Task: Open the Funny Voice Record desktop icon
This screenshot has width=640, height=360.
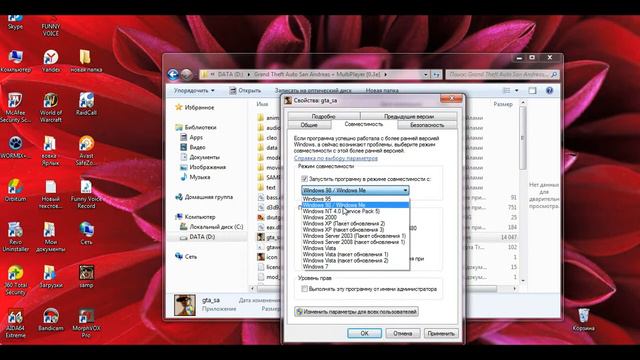Action: 86,194
